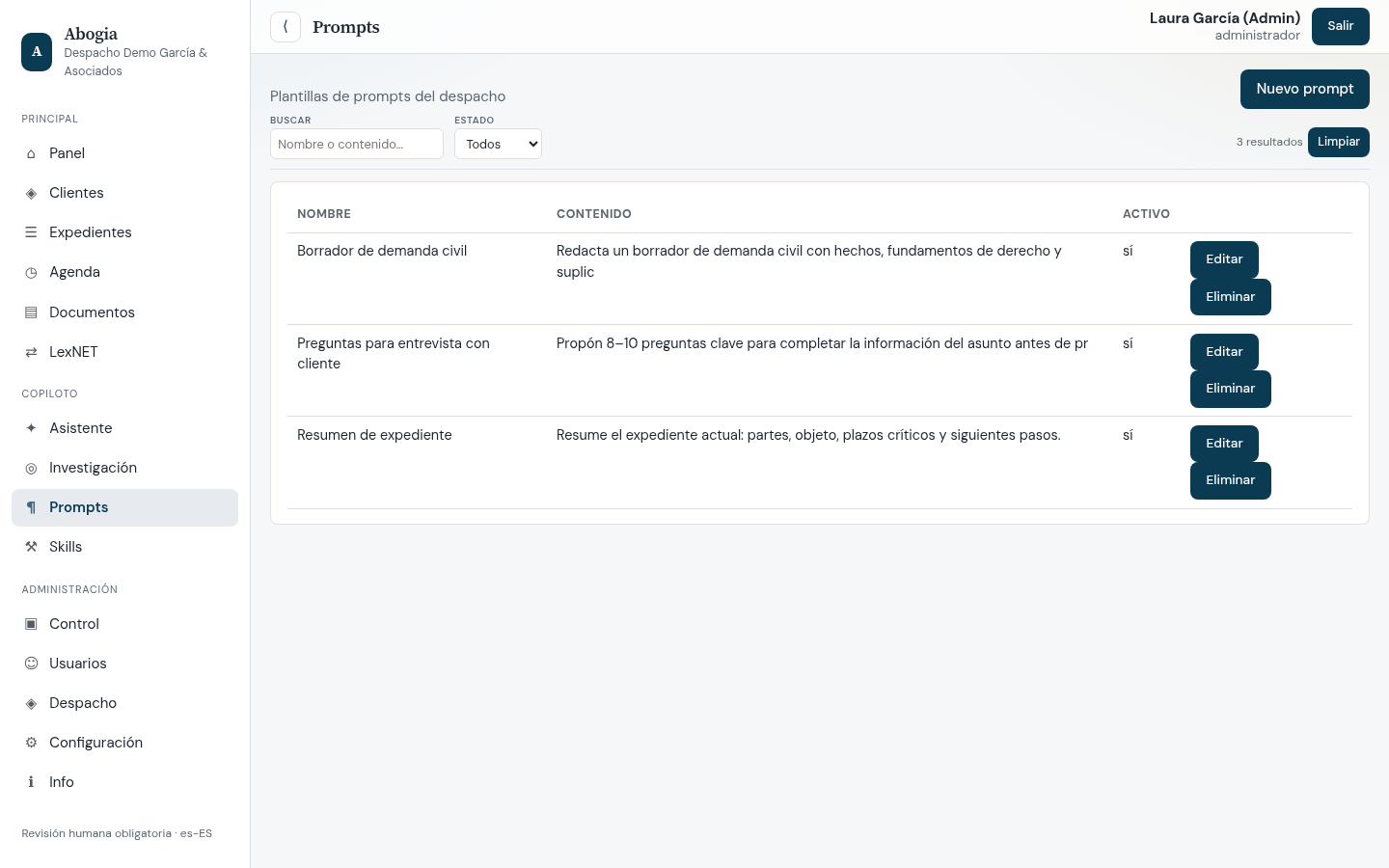The height and width of the screenshot is (868, 1389).
Task: Click the Skills tools icon
Action: (x=31, y=547)
